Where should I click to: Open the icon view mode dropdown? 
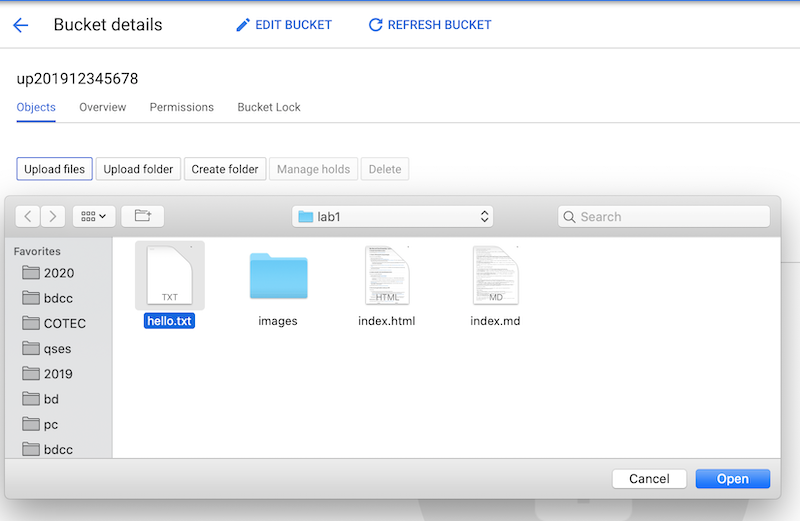[94, 216]
